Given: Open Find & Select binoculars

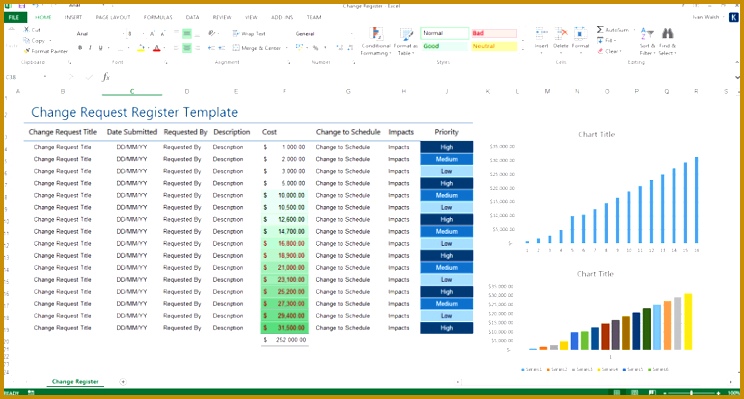Looking at the screenshot, I should click(667, 41).
